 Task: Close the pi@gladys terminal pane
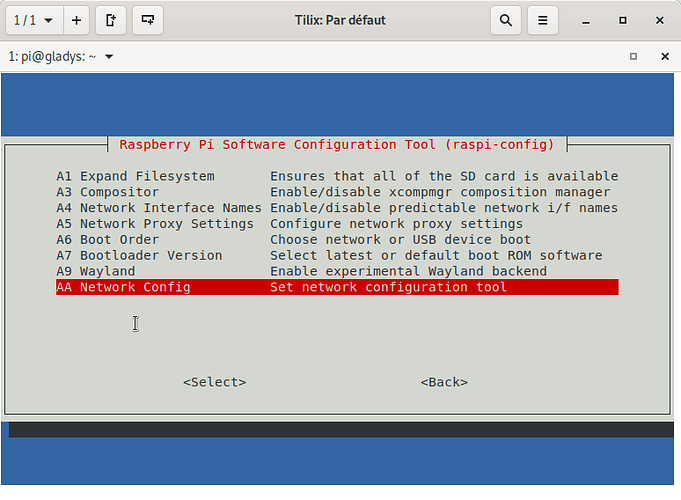[664, 56]
